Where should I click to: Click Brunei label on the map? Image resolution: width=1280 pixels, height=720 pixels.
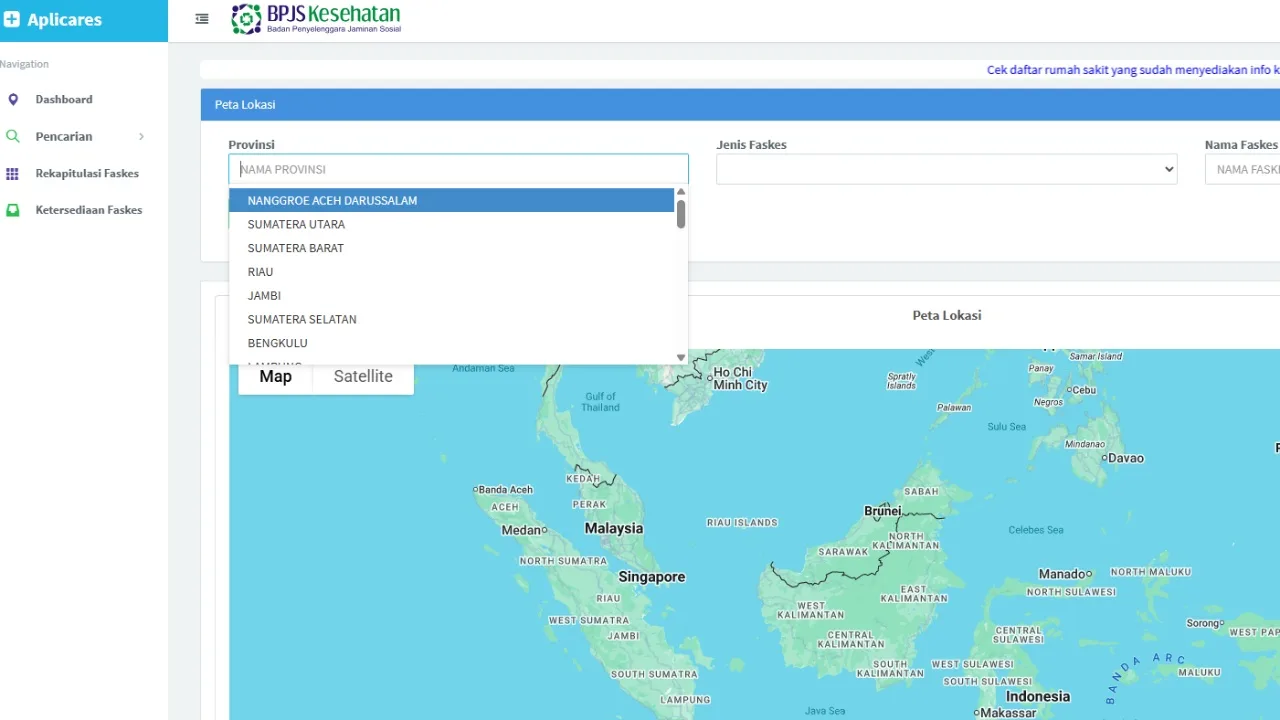(883, 510)
